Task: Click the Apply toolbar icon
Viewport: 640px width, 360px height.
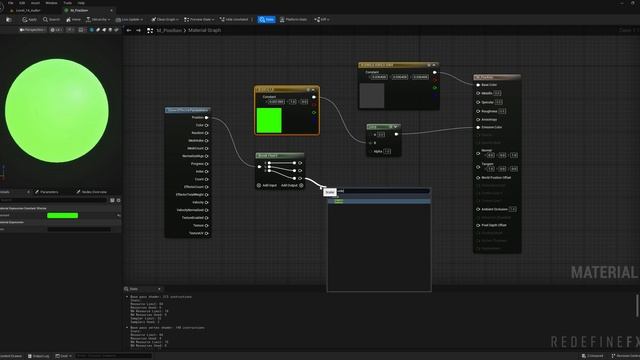Action: (x=29, y=20)
